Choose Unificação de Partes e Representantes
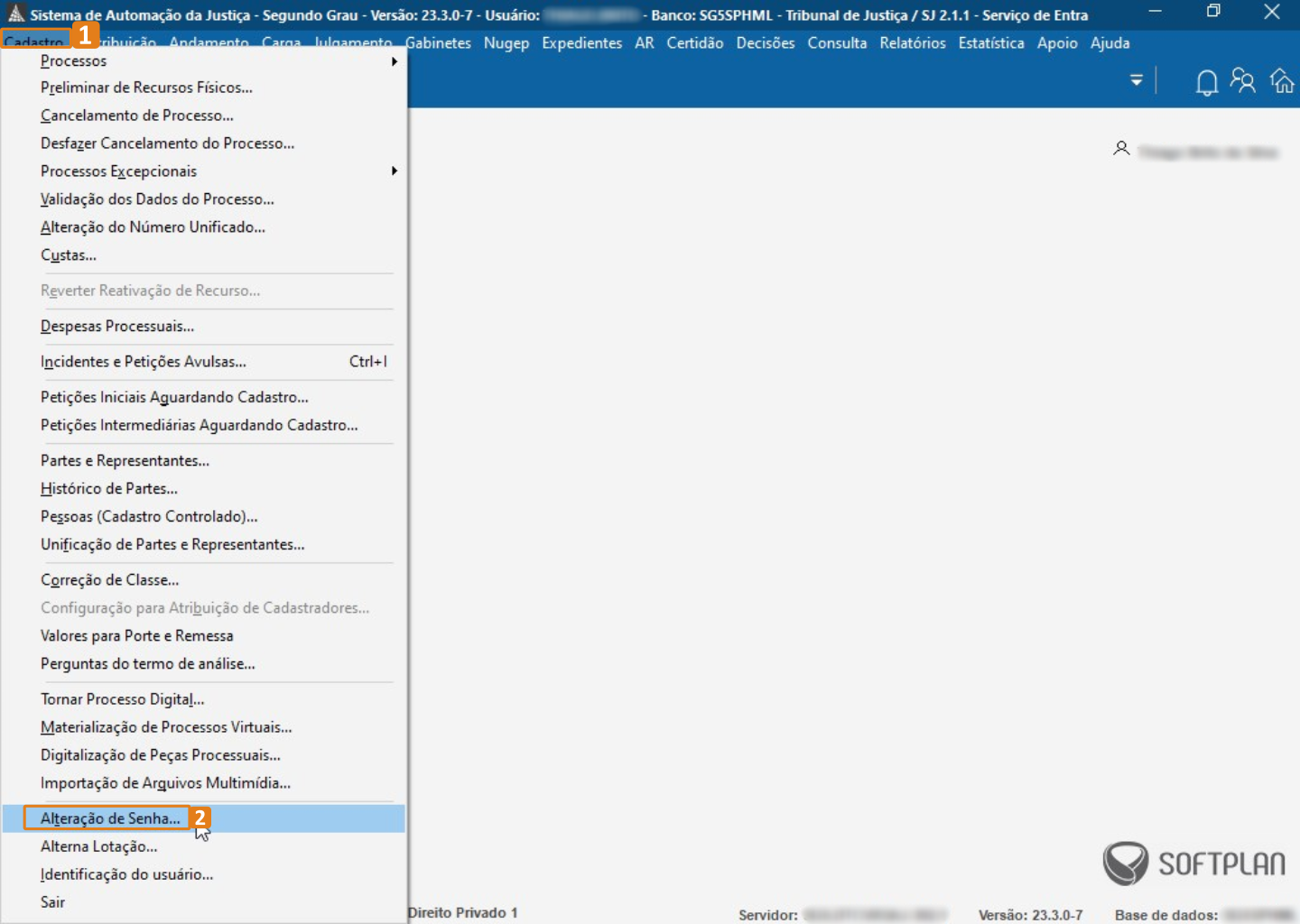 coord(203,544)
